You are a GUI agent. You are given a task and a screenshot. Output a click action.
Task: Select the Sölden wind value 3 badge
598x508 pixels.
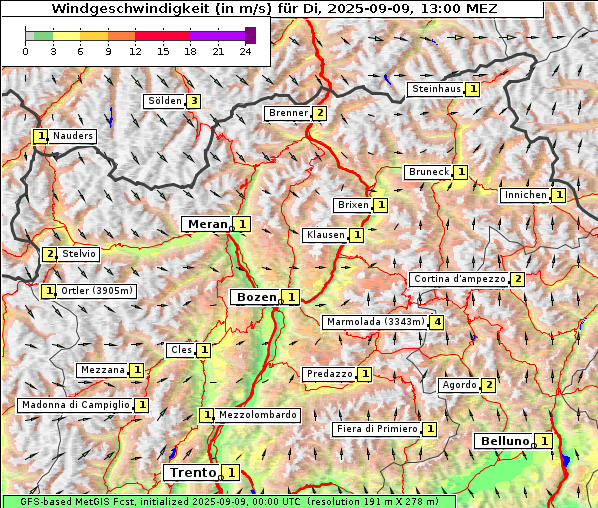194,101
